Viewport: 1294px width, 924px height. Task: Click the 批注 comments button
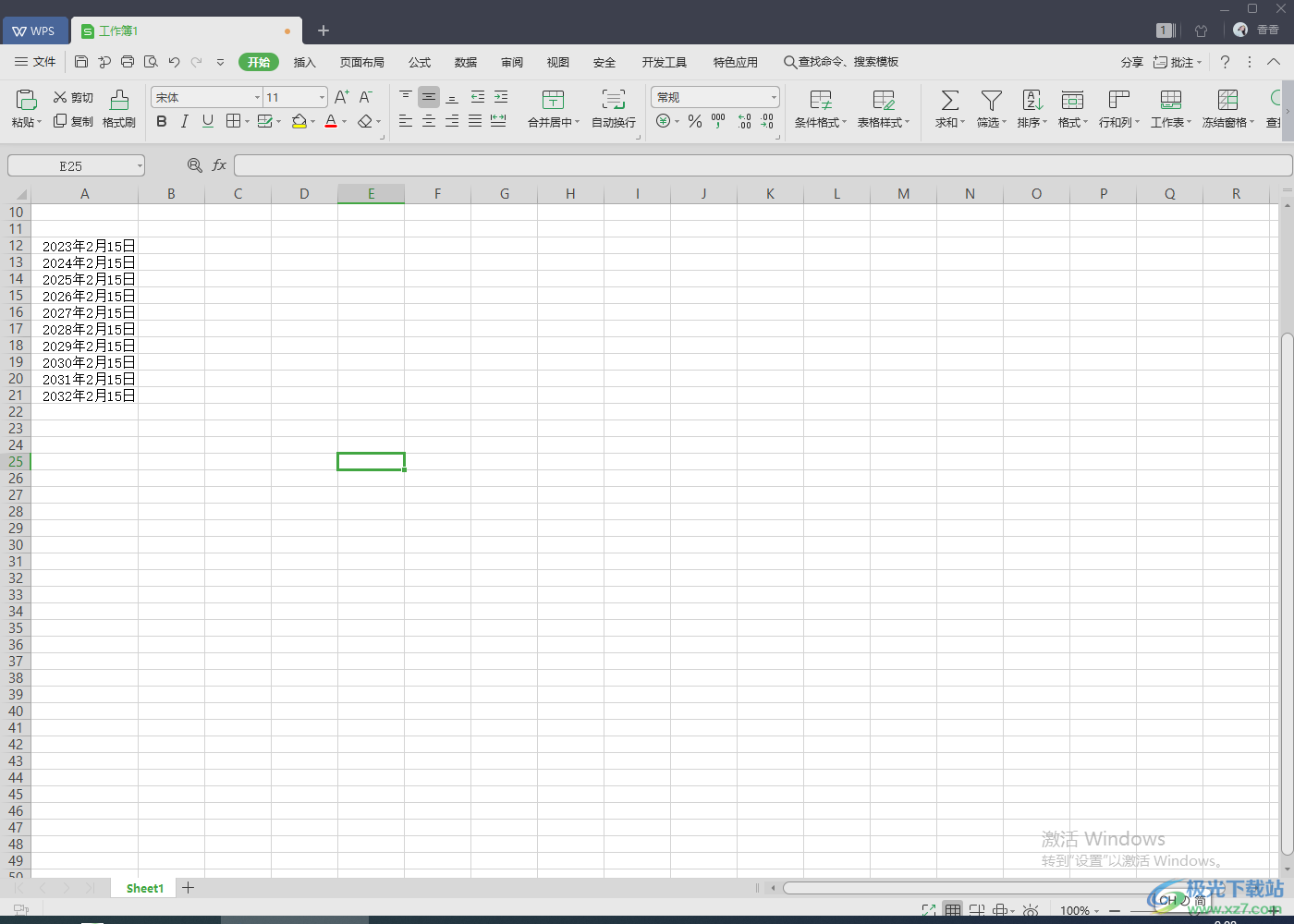[x=1177, y=62]
